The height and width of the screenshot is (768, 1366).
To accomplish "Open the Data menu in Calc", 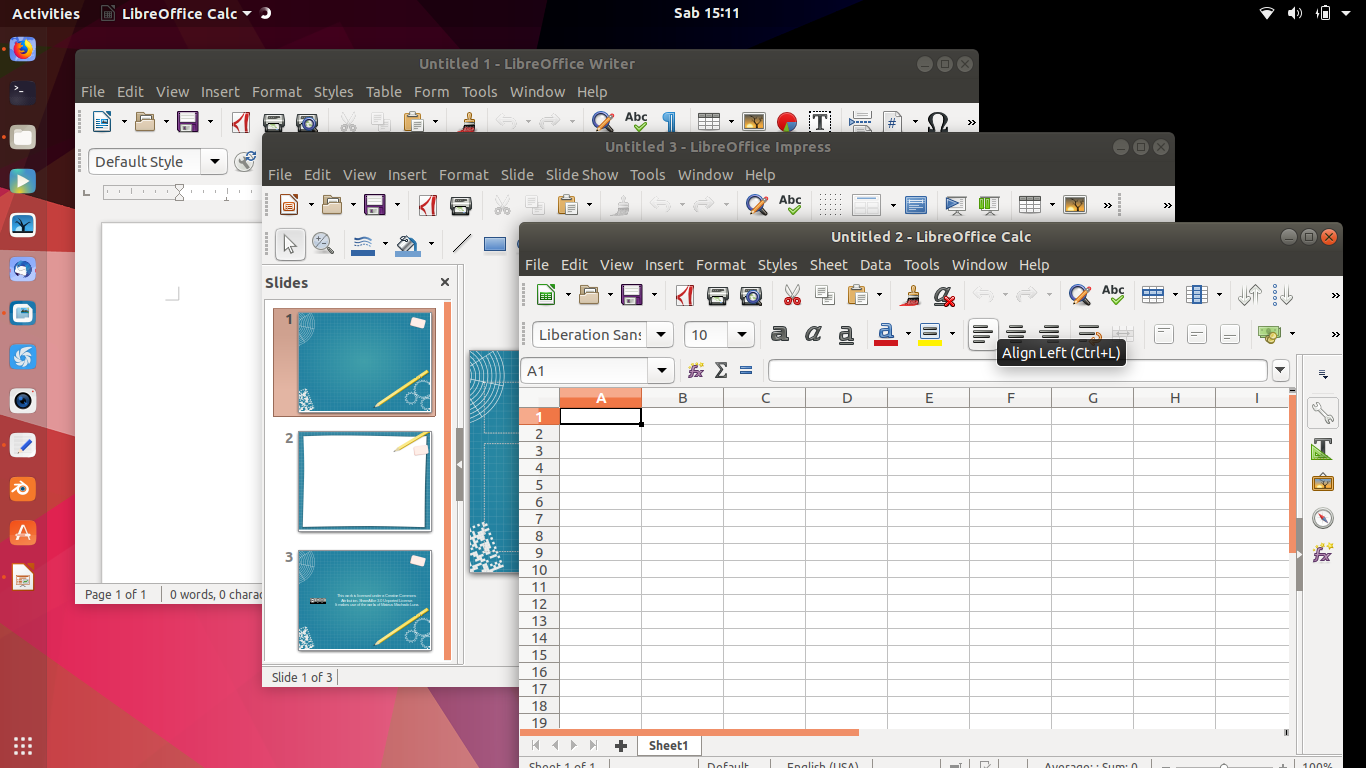I will [875, 265].
